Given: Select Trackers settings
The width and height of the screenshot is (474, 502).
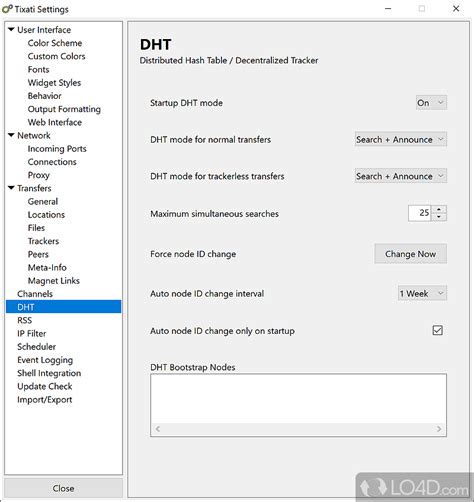Looking at the screenshot, I should (43, 241).
